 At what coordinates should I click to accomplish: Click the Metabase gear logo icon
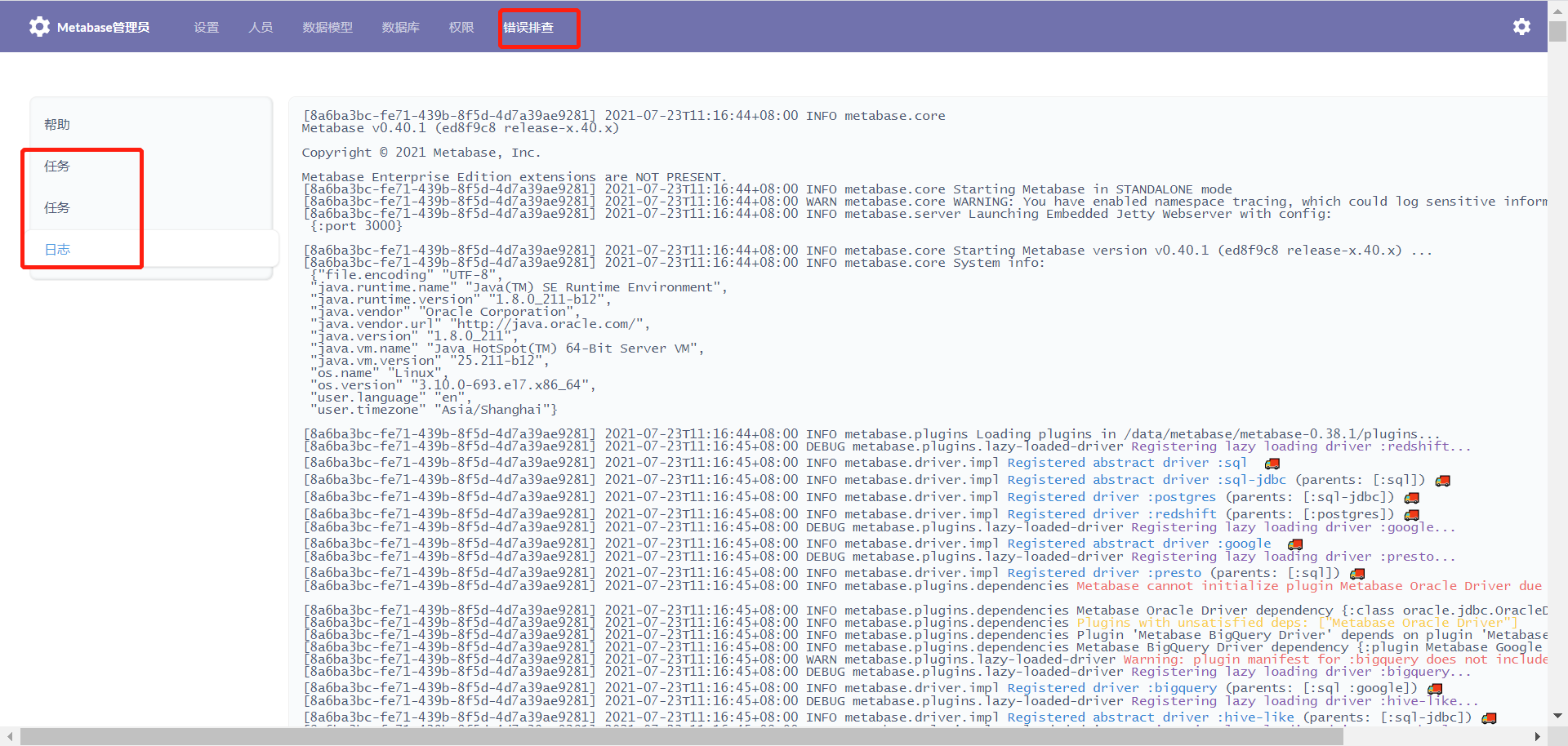tap(39, 27)
